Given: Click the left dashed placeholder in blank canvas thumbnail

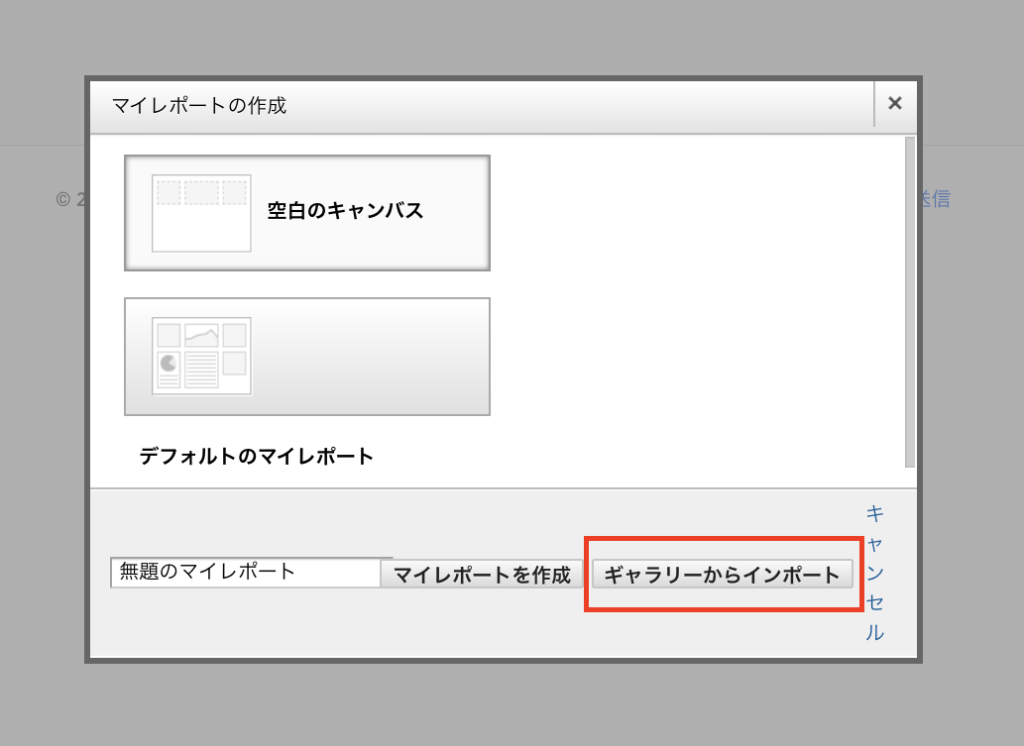Looking at the screenshot, I should point(168,192).
